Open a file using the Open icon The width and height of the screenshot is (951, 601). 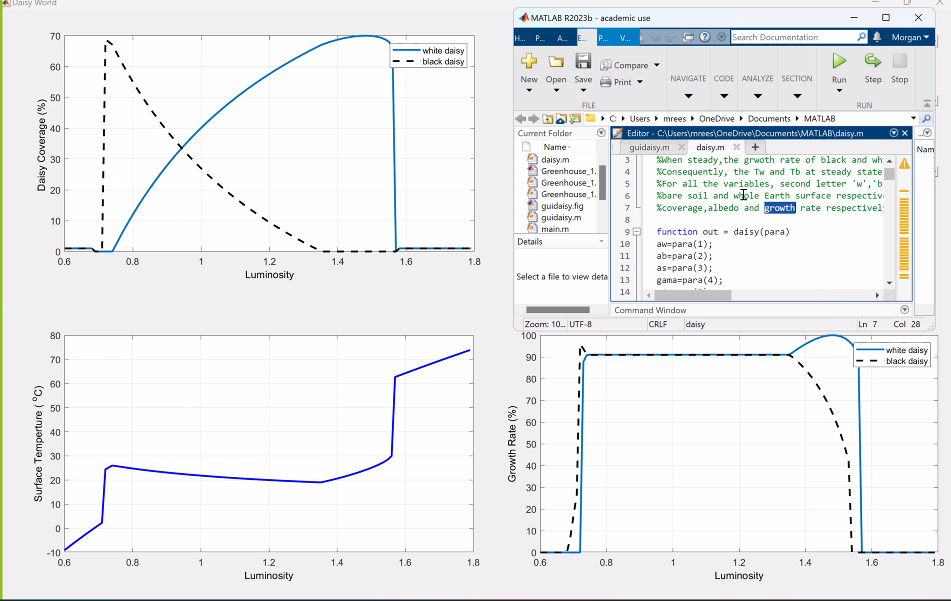(554, 59)
